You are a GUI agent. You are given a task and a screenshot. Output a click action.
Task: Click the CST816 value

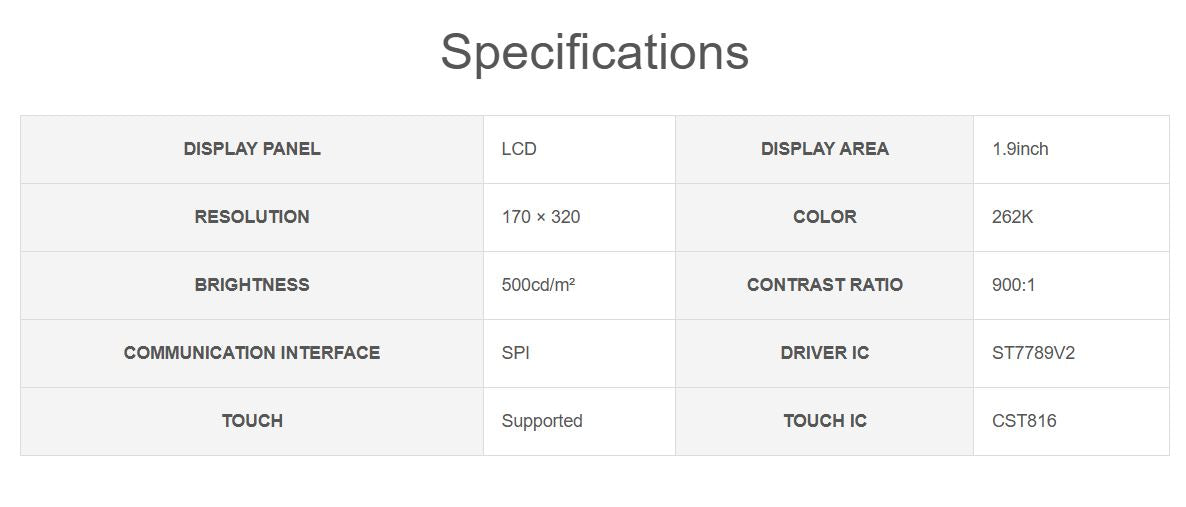tap(1024, 421)
